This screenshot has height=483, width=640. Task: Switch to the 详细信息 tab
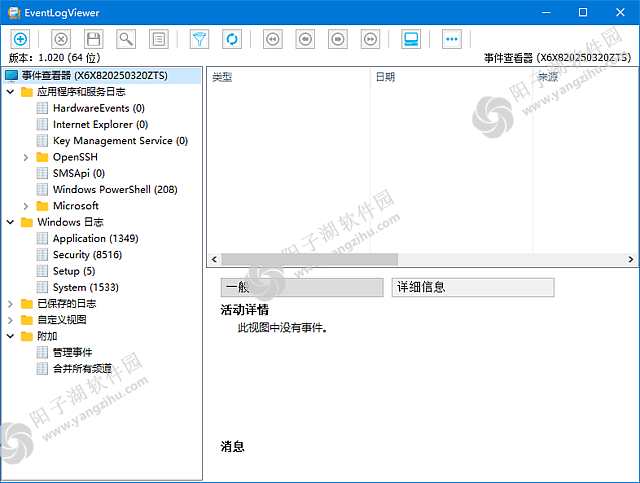473,287
